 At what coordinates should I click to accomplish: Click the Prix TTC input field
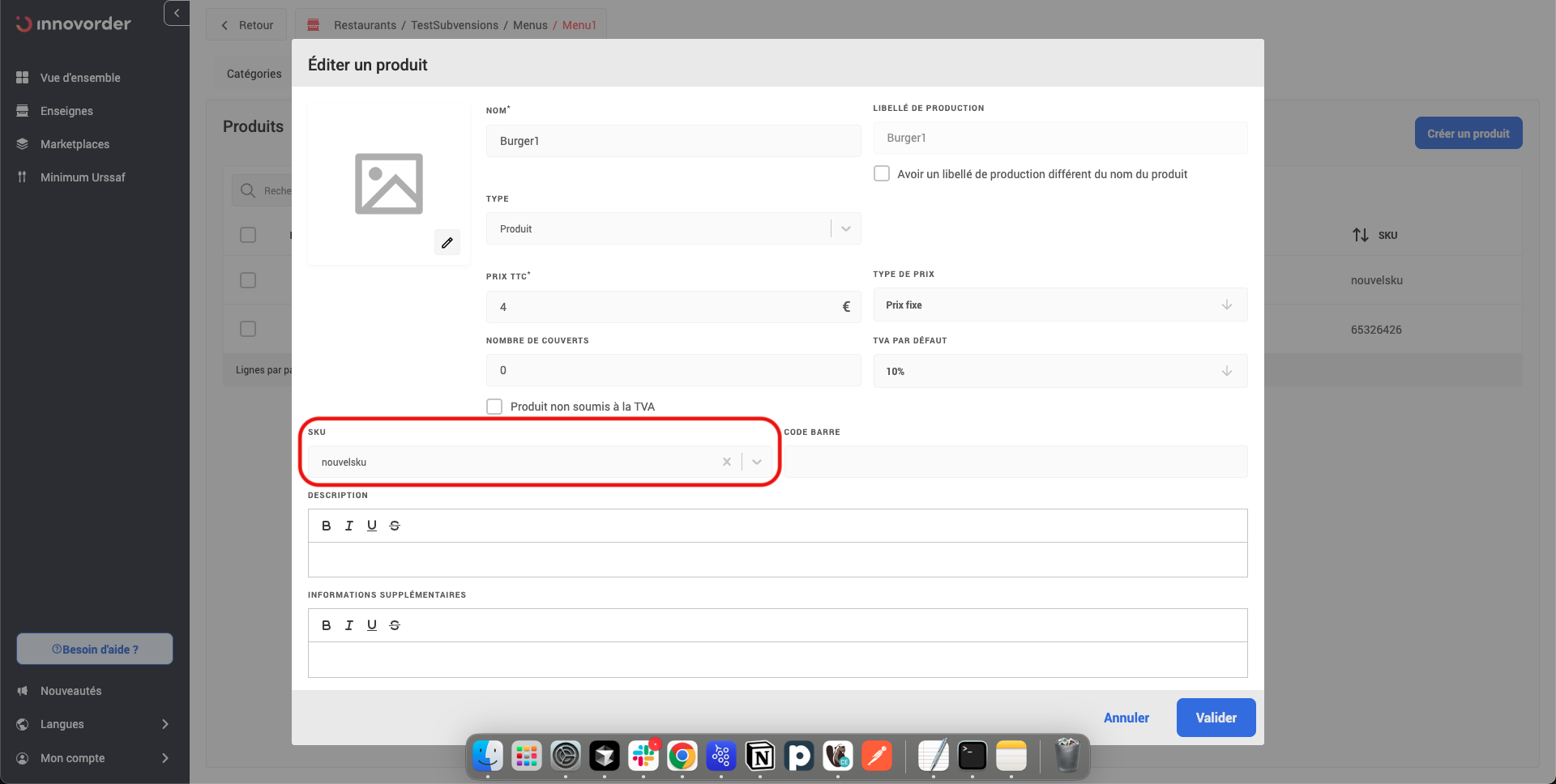coord(665,307)
